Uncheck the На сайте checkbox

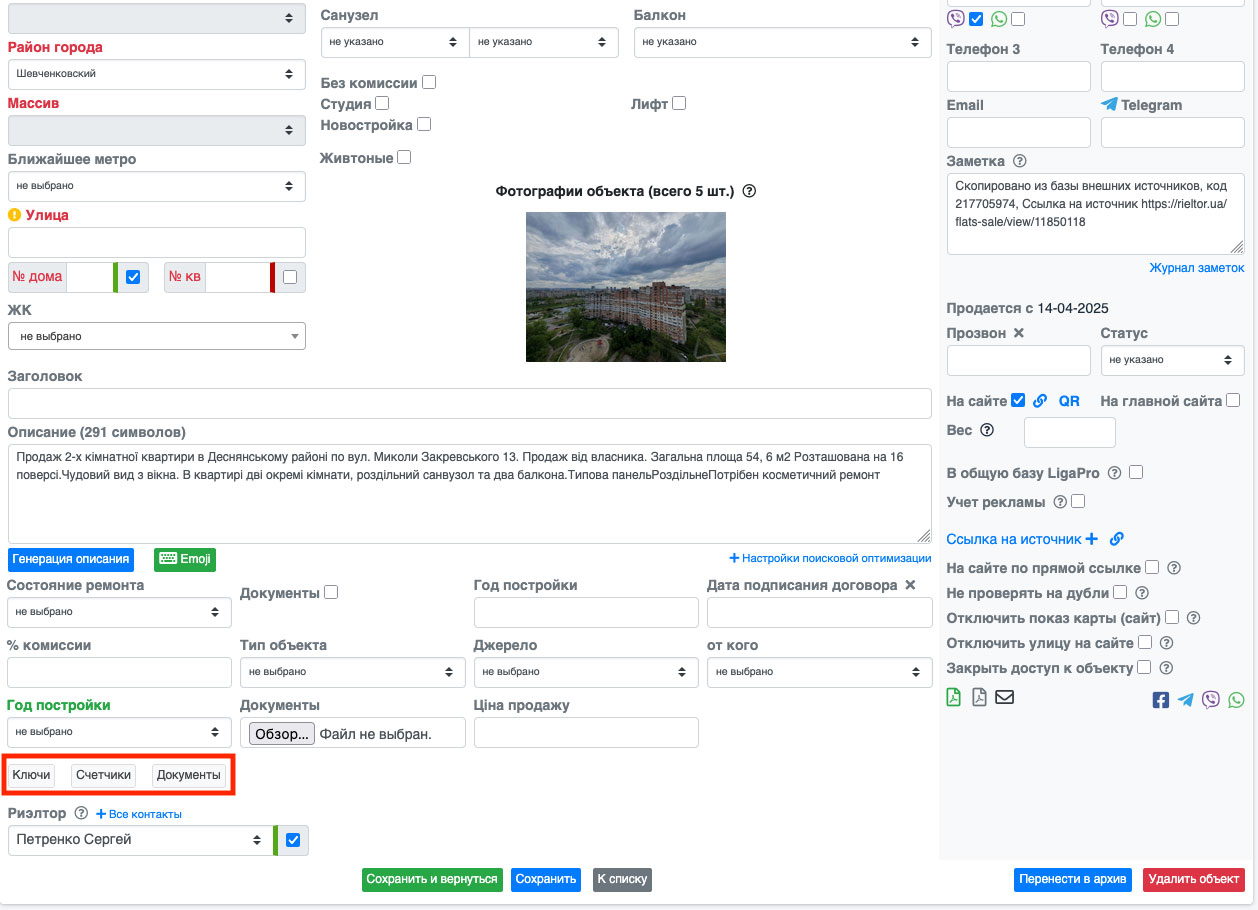tap(1018, 401)
